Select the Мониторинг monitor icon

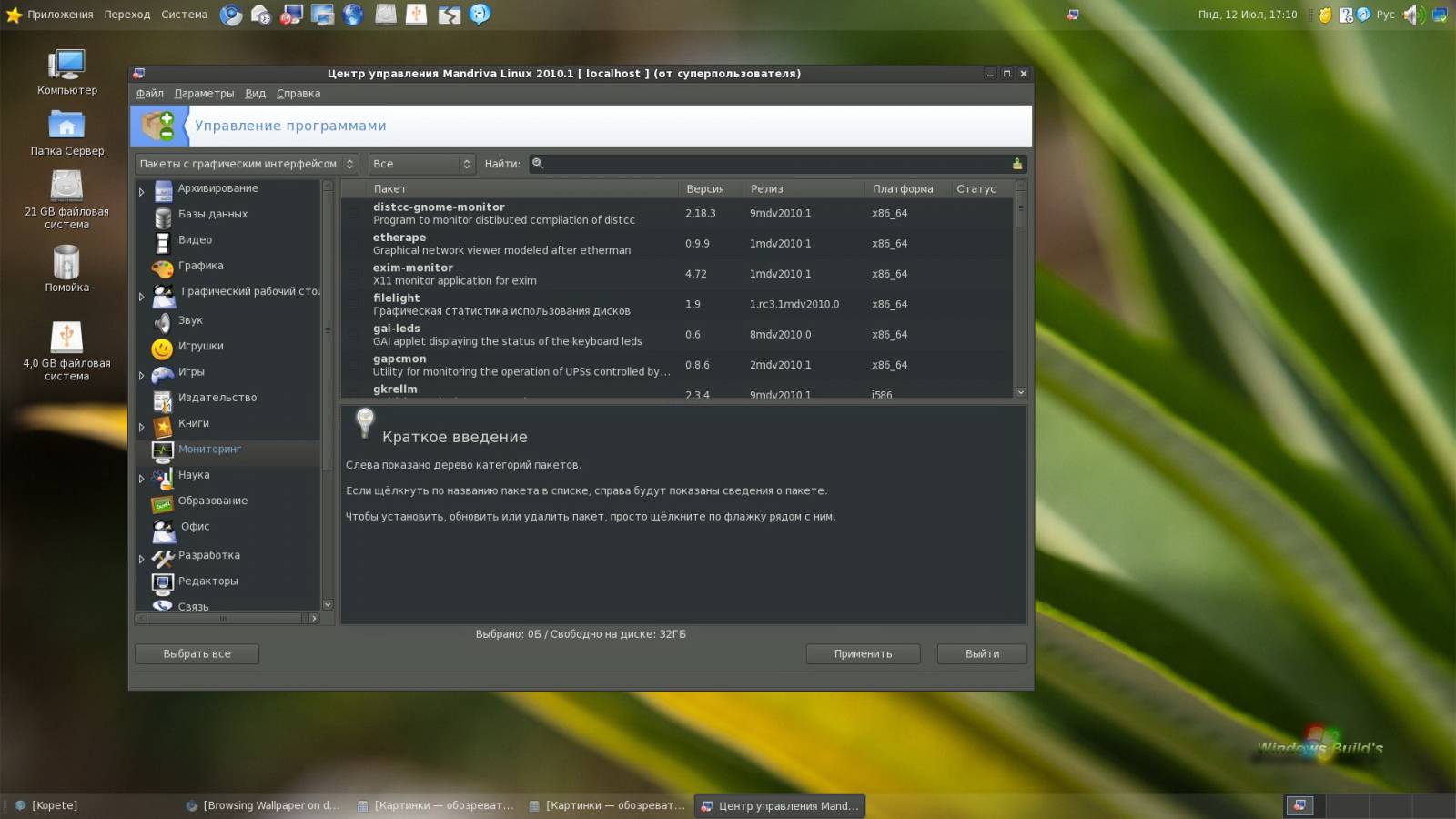(x=163, y=450)
